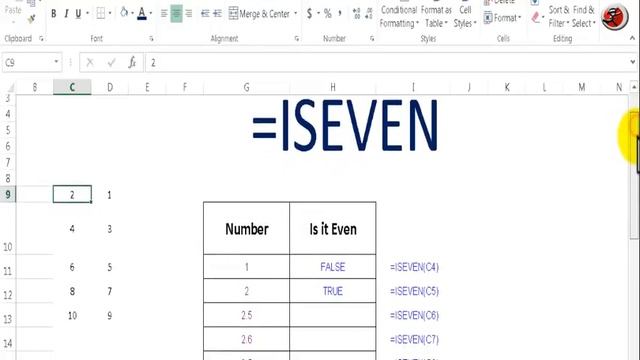Click =ISEVEN(C4) formula text

[414, 267]
